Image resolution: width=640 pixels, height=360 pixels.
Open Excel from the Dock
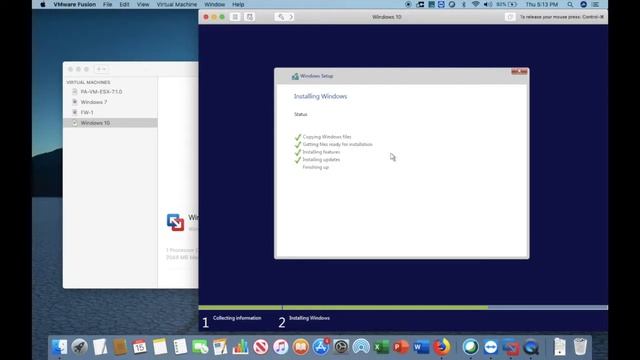tap(381, 347)
